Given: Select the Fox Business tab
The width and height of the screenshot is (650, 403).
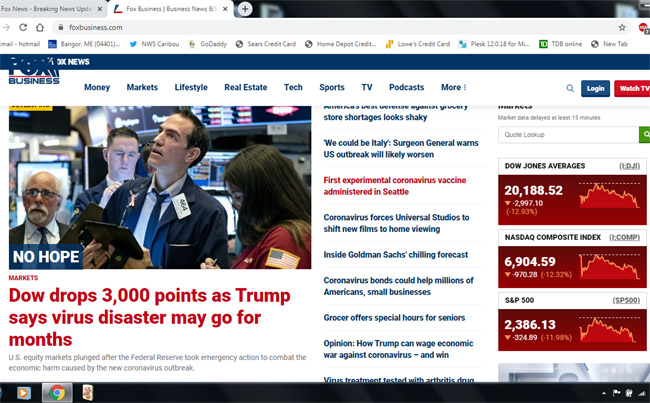Looking at the screenshot, I should point(171,9).
